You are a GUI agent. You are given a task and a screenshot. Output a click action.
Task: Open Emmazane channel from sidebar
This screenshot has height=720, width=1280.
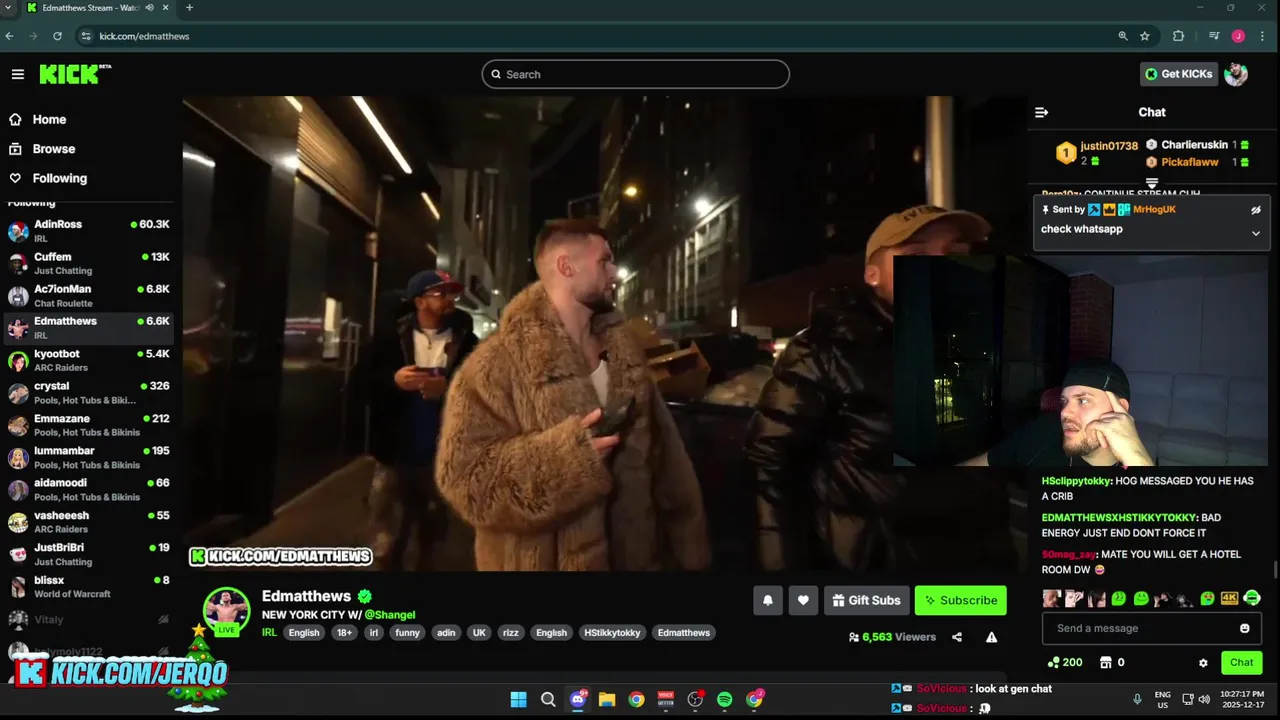point(90,425)
